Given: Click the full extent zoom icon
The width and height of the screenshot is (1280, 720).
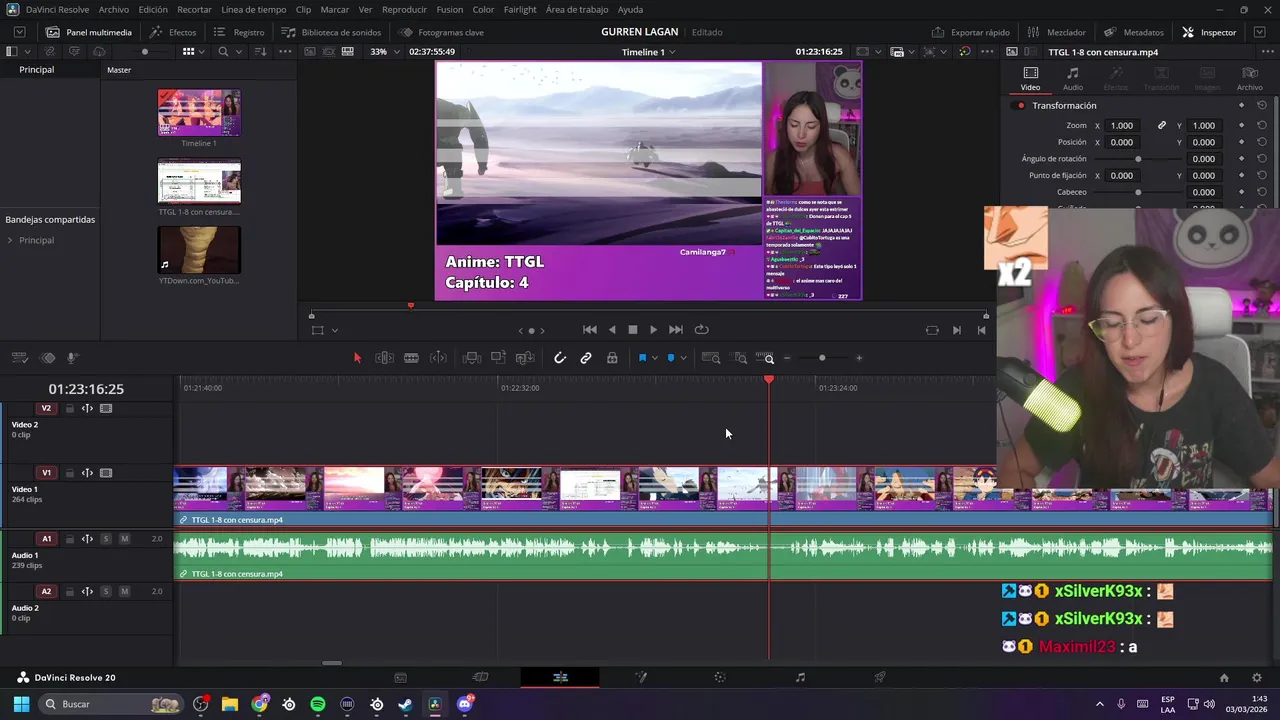Looking at the screenshot, I should (x=711, y=358).
